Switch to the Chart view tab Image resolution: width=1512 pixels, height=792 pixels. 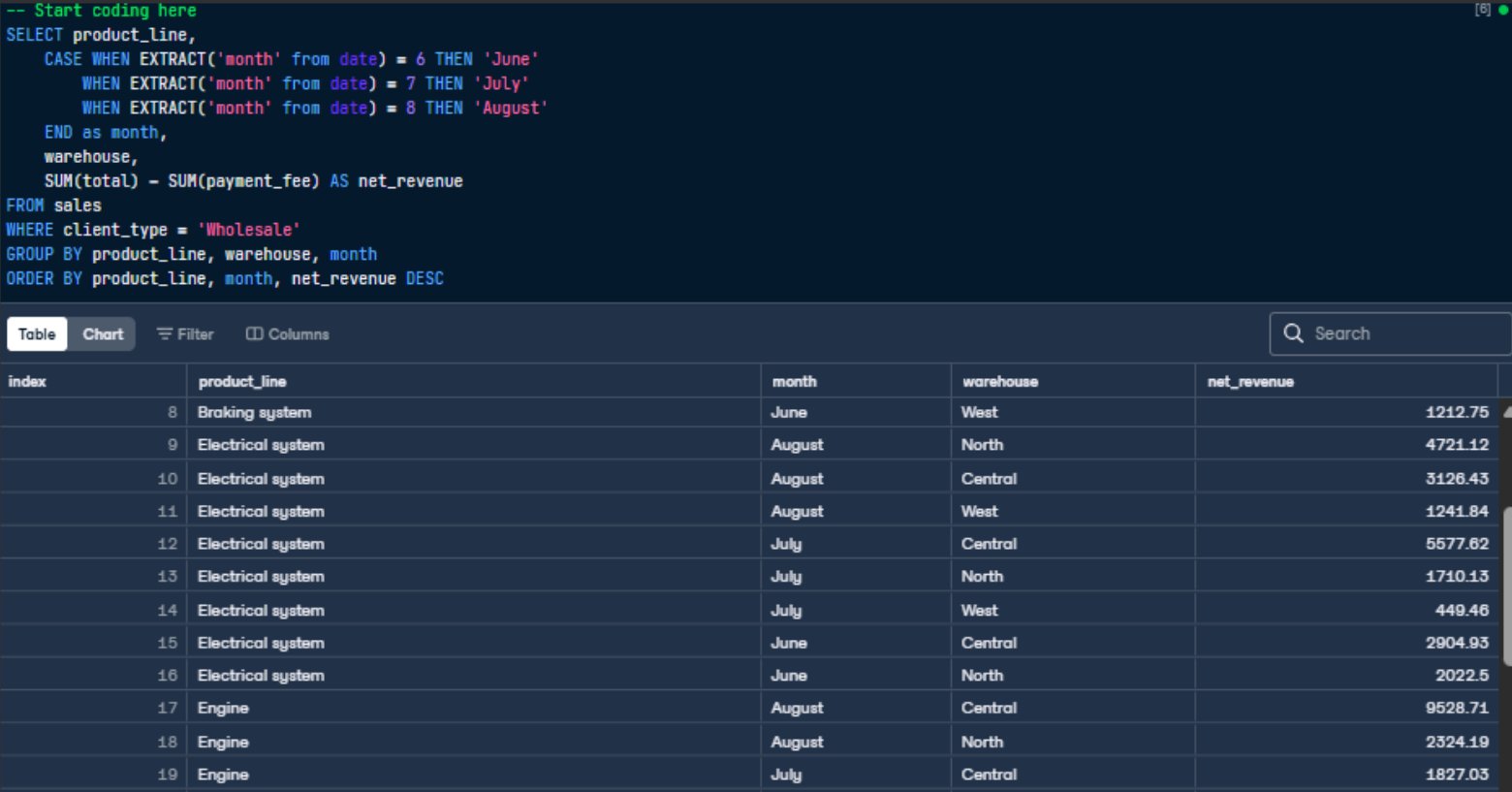pos(103,333)
